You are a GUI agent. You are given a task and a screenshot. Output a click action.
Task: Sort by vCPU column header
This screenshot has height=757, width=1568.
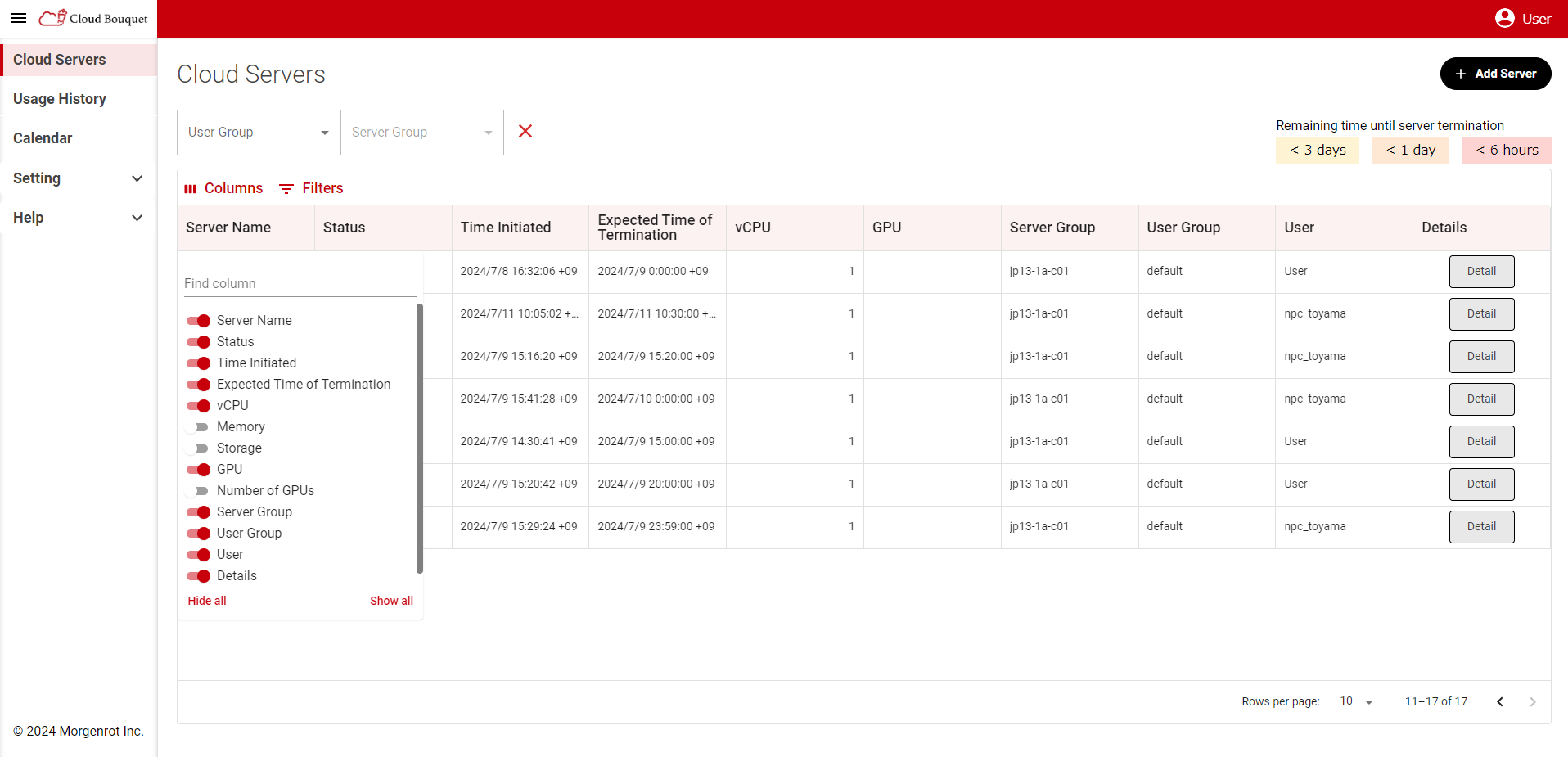795,228
